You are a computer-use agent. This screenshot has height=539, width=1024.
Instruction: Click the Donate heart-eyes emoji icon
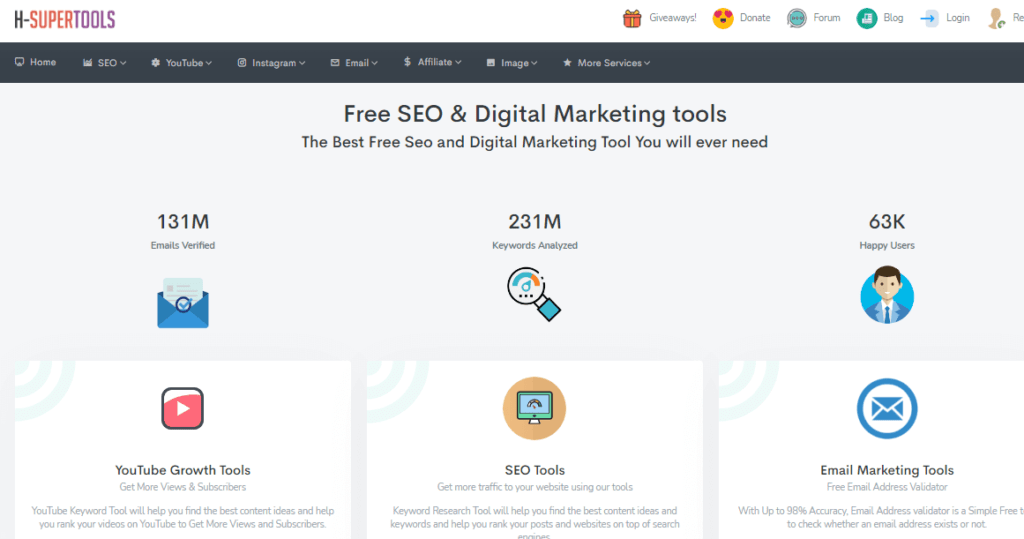(723, 18)
